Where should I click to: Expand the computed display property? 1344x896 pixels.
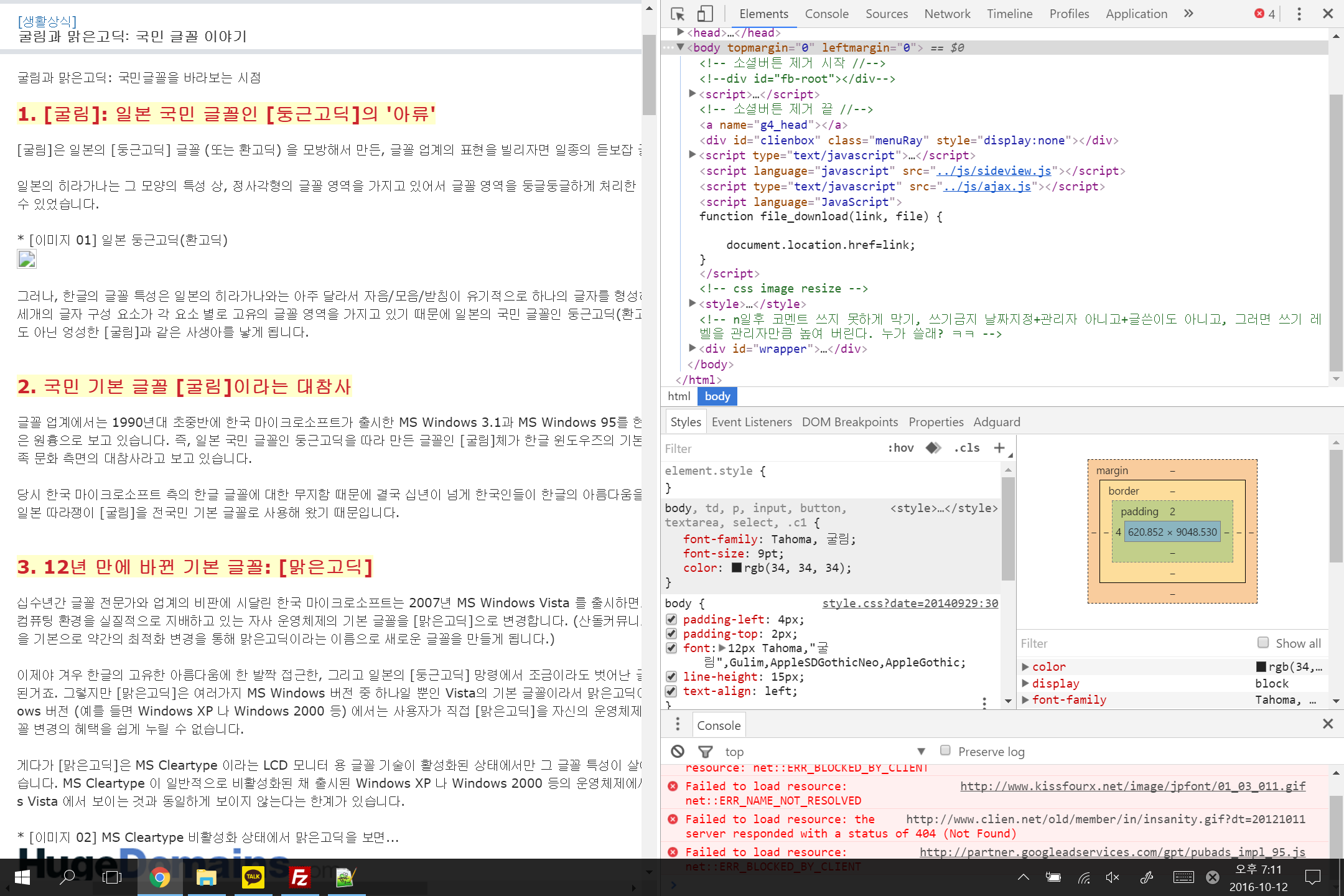click(x=1025, y=683)
